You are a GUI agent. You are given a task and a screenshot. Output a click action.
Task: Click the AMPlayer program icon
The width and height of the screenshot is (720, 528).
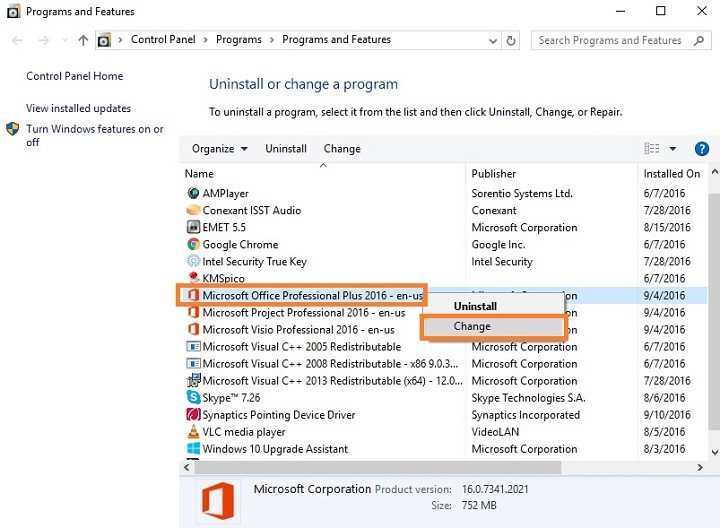click(x=193, y=193)
